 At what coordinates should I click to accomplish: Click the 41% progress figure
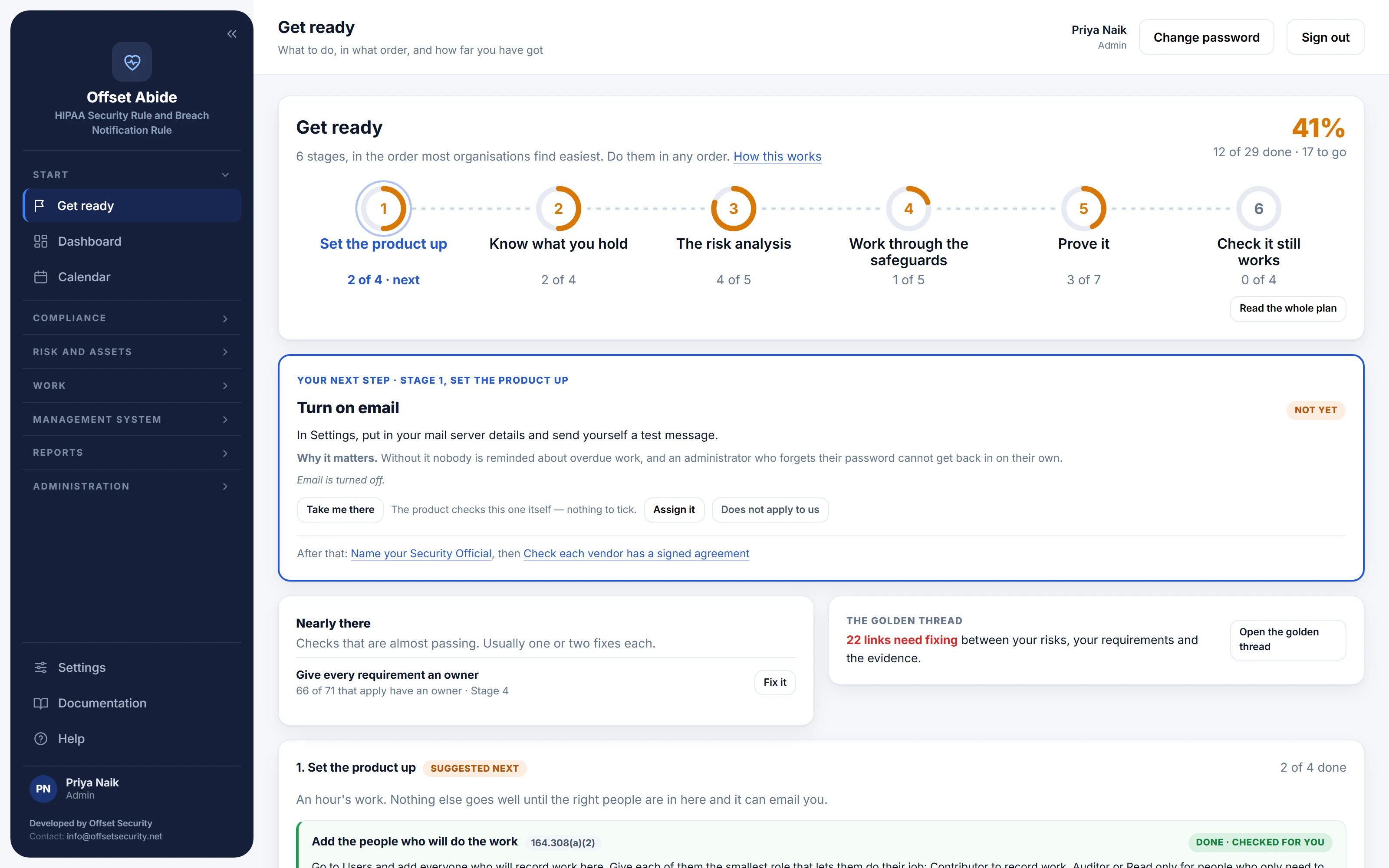(1318, 128)
